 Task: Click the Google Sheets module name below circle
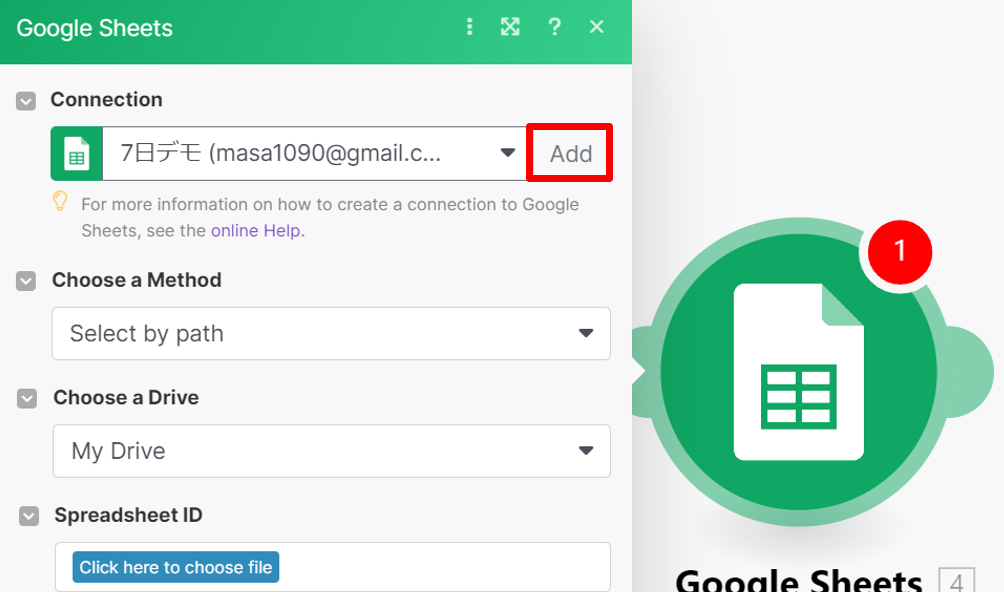798,580
